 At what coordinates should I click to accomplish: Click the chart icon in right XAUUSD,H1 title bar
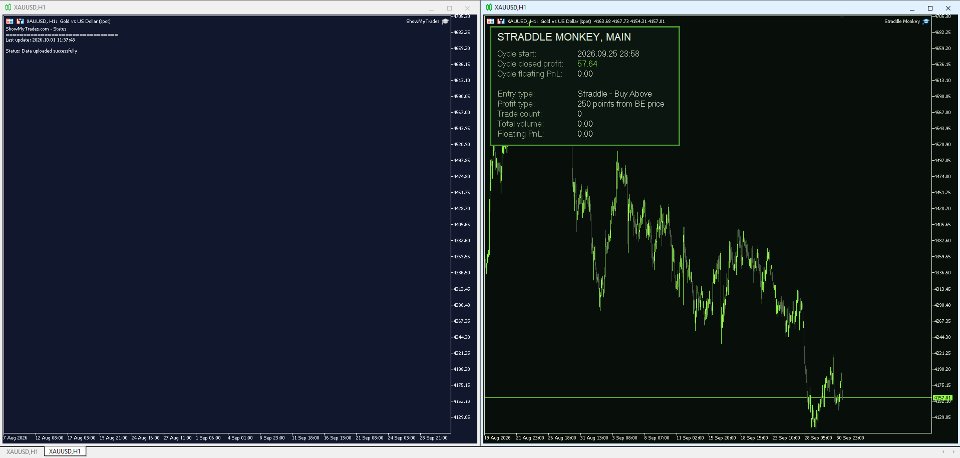tap(489, 7)
